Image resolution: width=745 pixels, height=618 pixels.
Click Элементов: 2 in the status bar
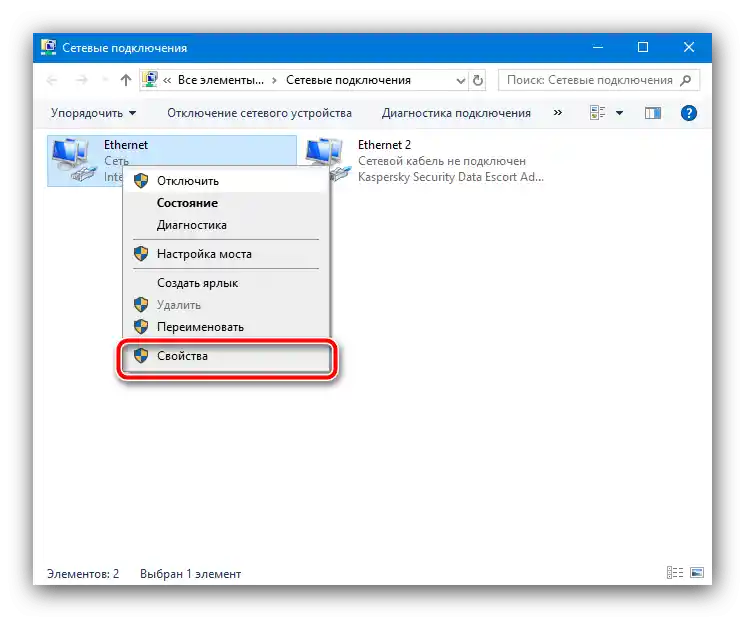(x=83, y=574)
